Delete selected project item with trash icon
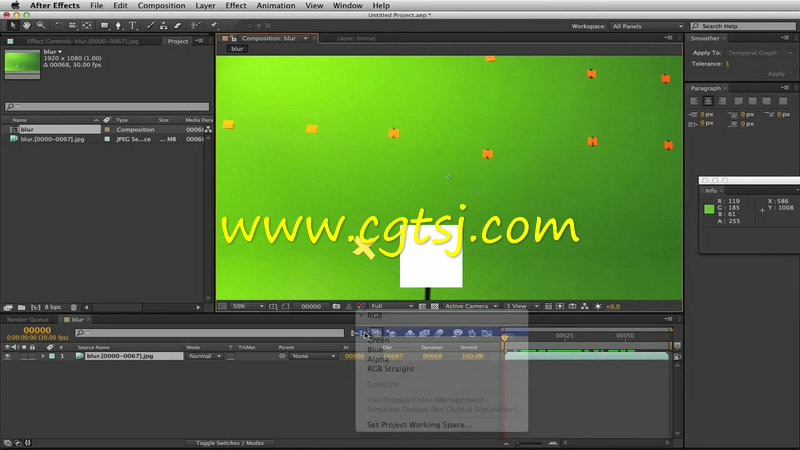 (73, 307)
